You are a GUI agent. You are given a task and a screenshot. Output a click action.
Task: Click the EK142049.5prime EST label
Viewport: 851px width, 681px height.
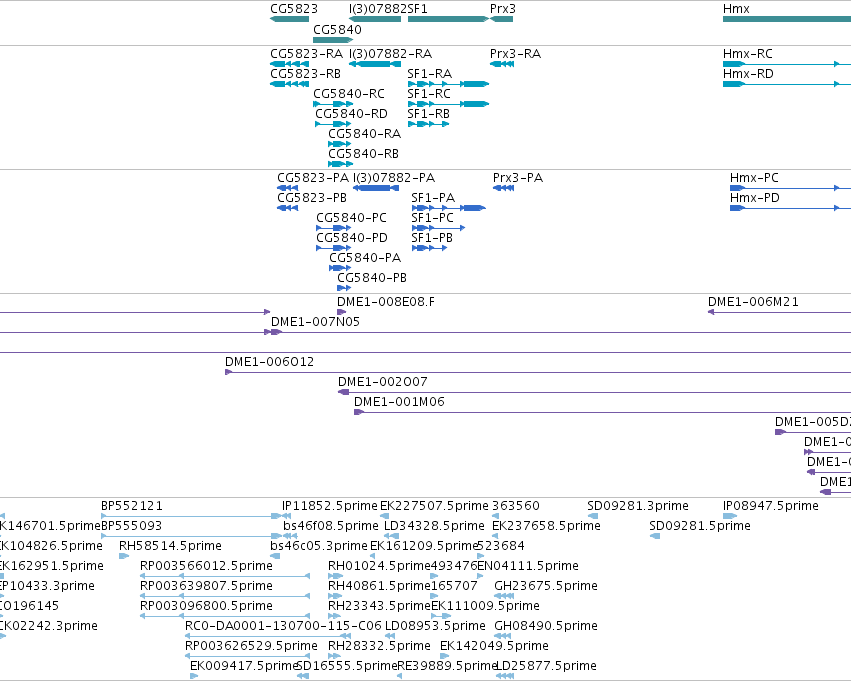tap(494, 647)
